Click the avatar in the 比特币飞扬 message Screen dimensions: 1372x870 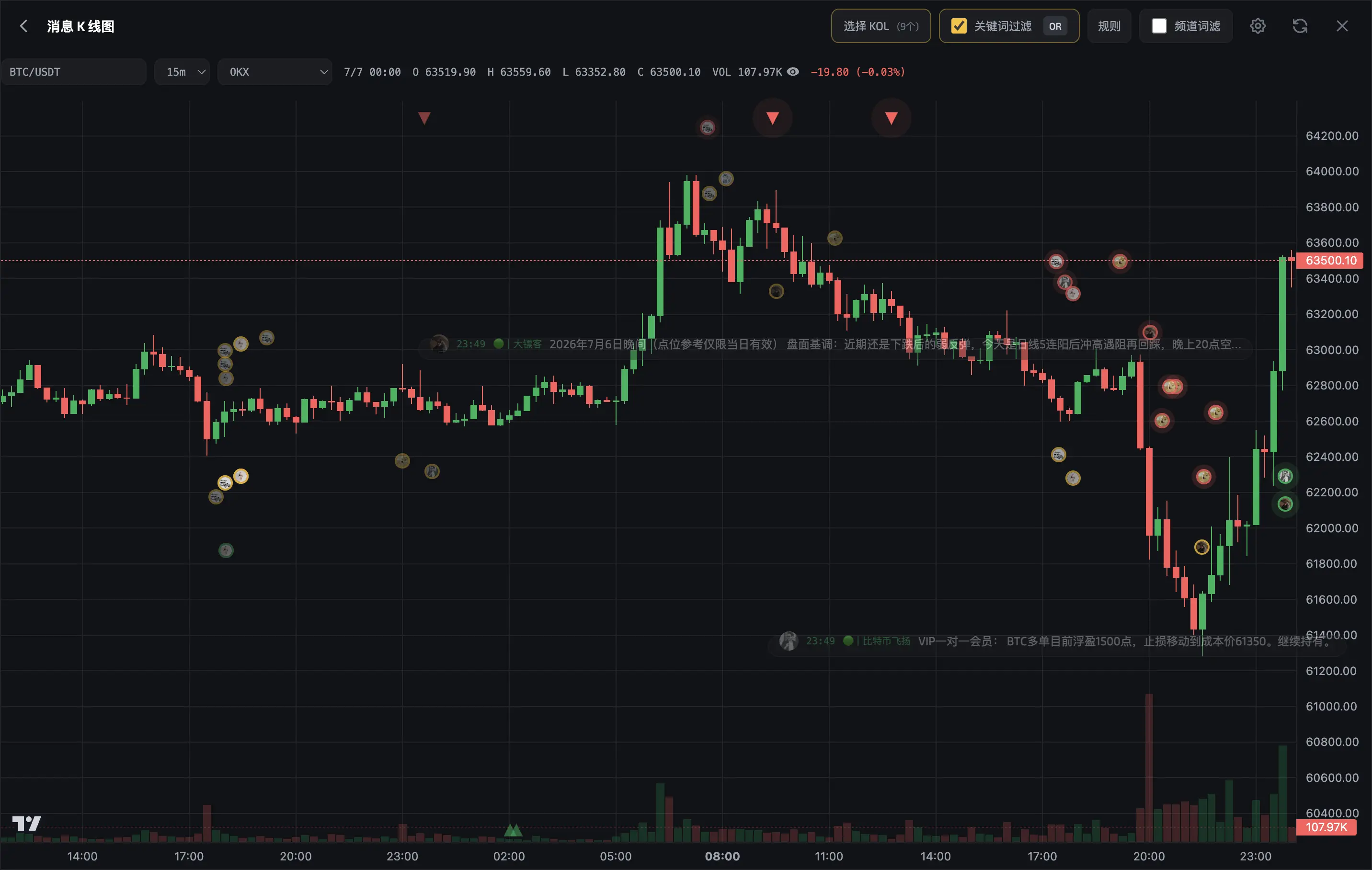pyautogui.click(x=789, y=641)
